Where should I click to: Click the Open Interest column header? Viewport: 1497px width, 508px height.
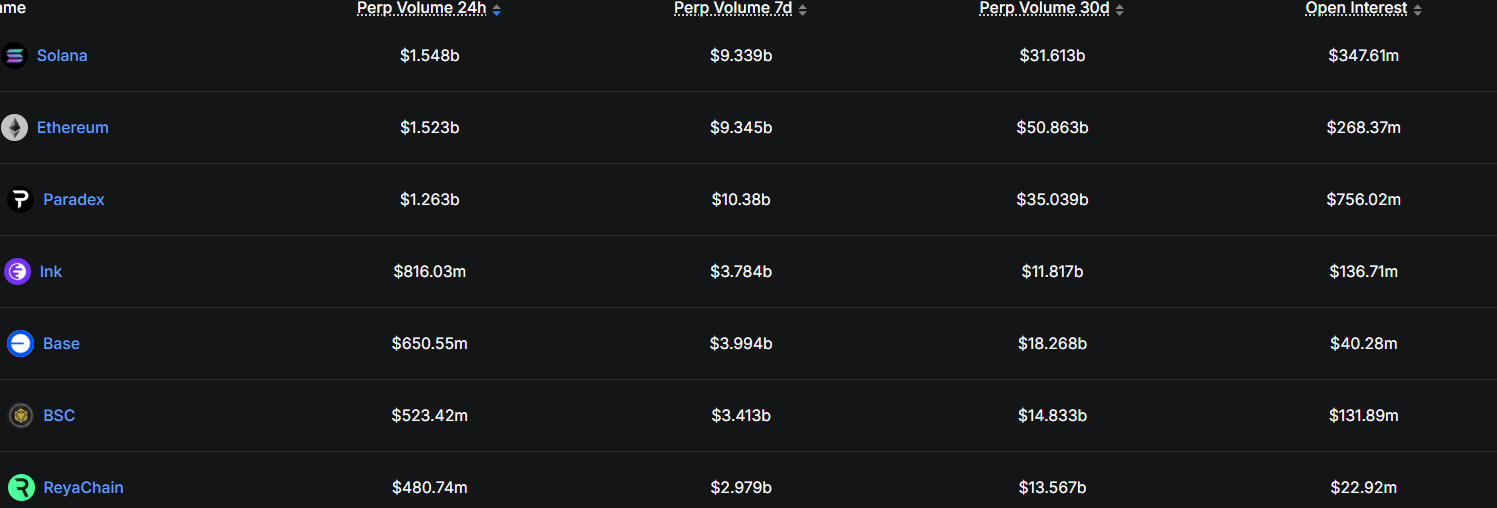[x=1356, y=9]
